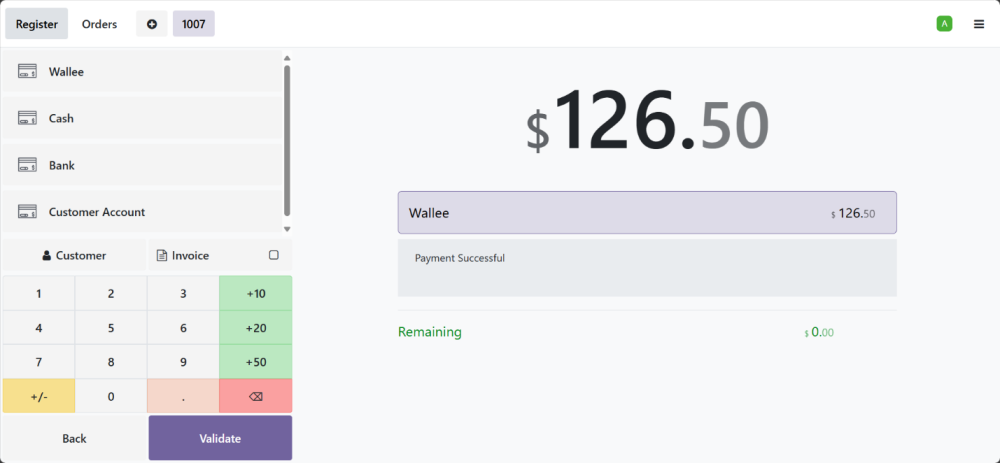The height and width of the screenshot is (463, 1000).
Task: Open the Orders tab
Action: point(99,24)
